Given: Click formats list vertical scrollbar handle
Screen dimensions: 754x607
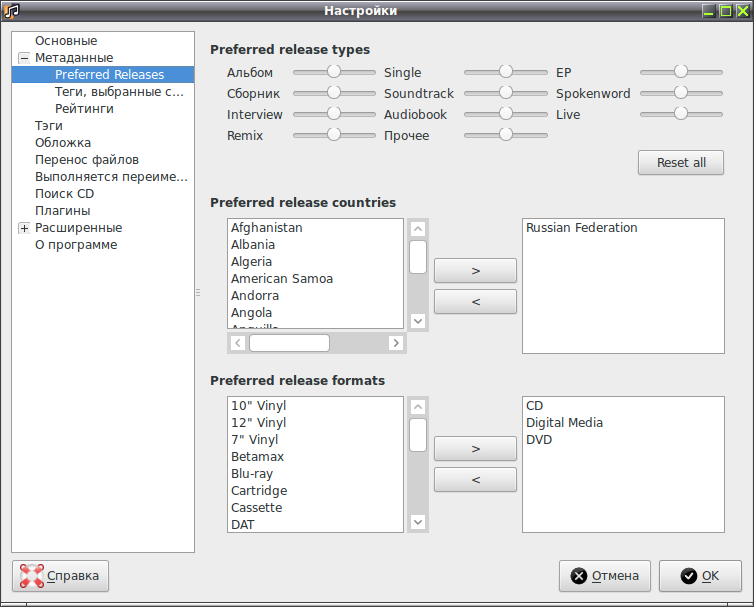Looking at the screenshot, I should click(418, 435).
